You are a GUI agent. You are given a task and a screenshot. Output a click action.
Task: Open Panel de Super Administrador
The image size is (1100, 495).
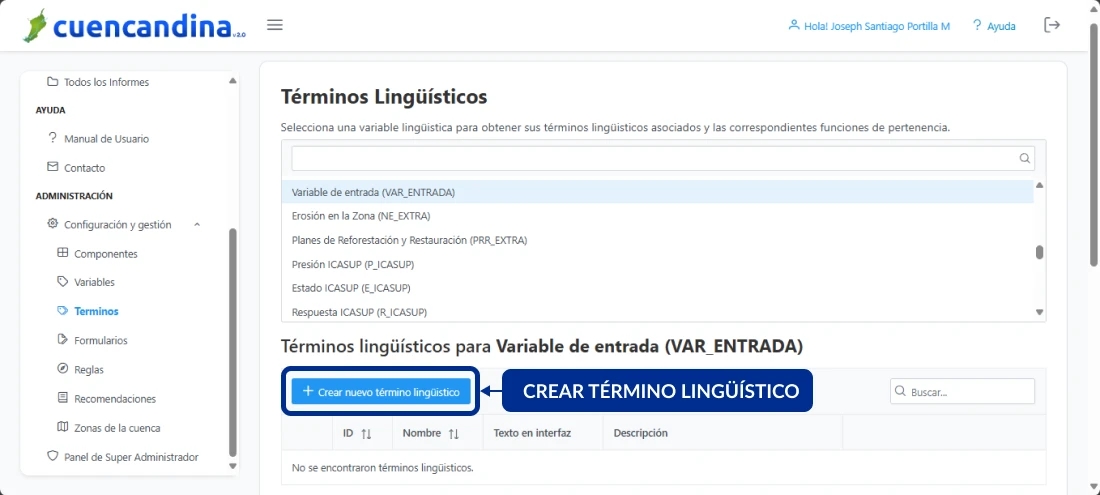click(131, 457)
